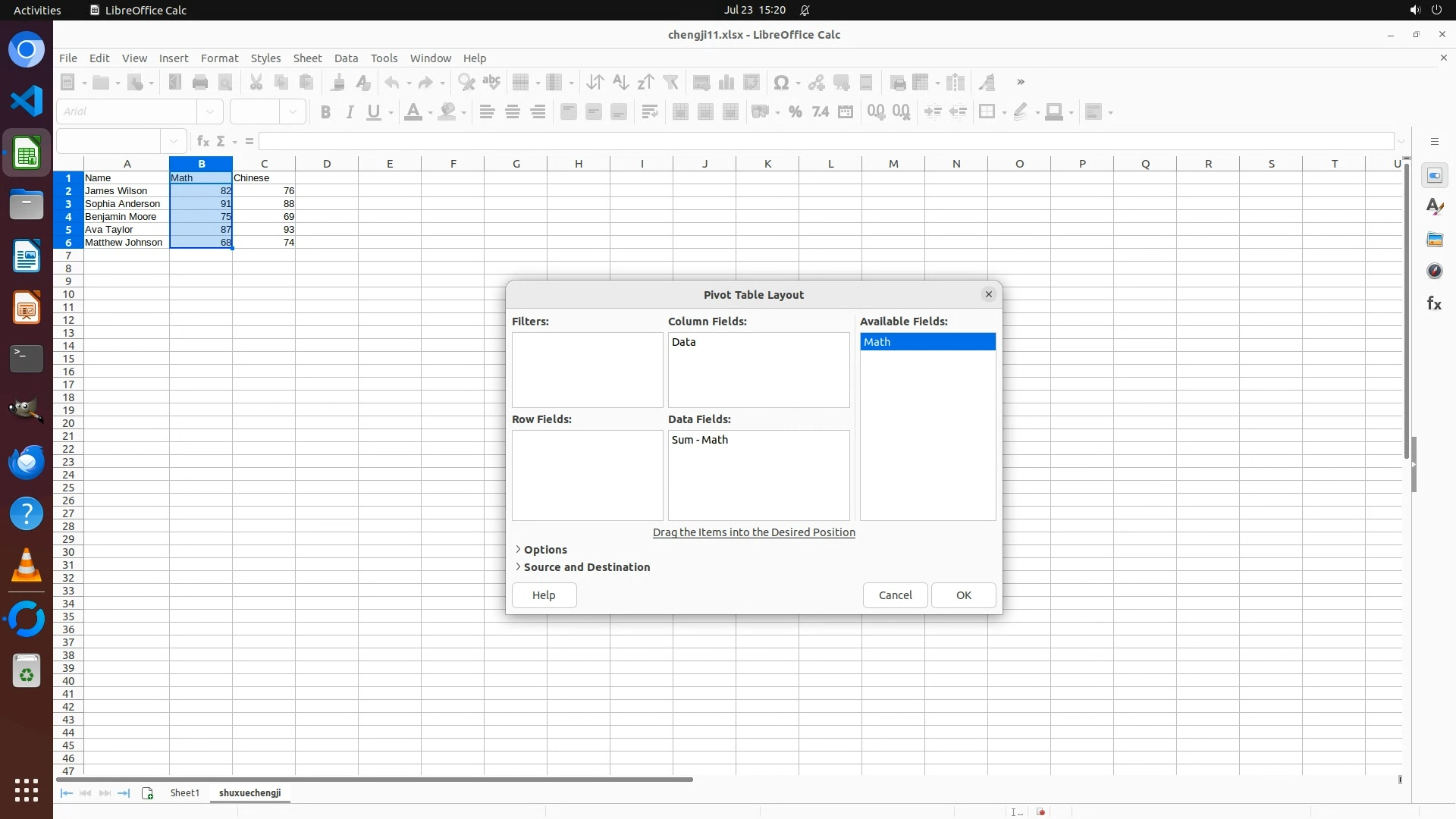Screen dimensions: 1456x819
Task: Open the Functions fx sidebar panel
Action: coord(1434,304)
